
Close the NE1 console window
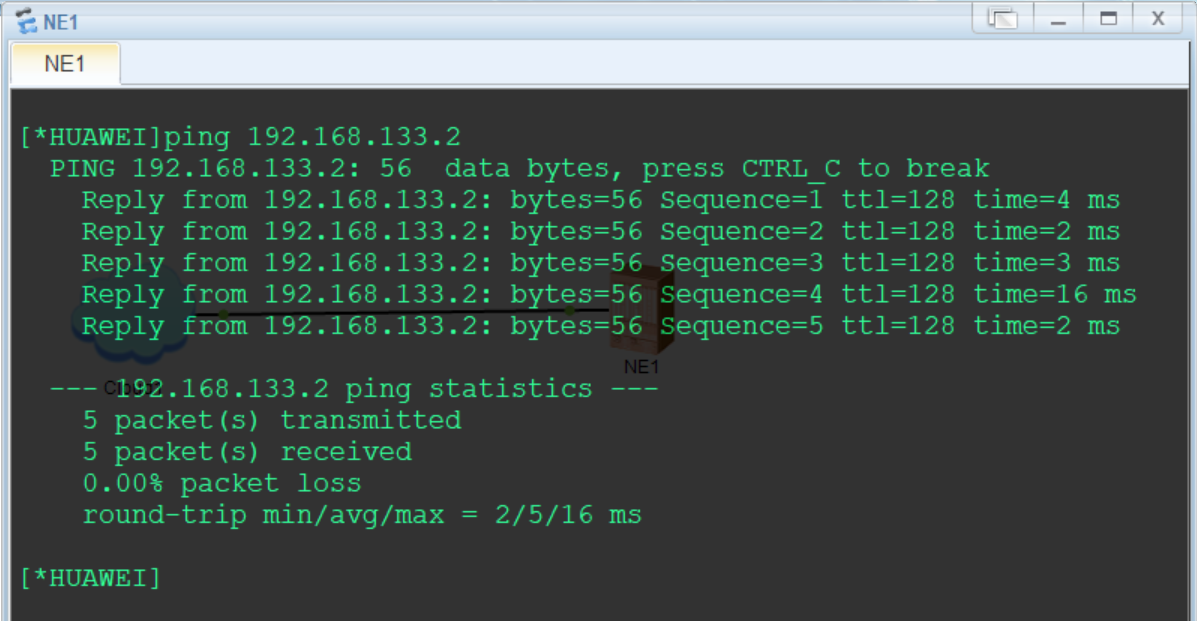coord(1158,18)
